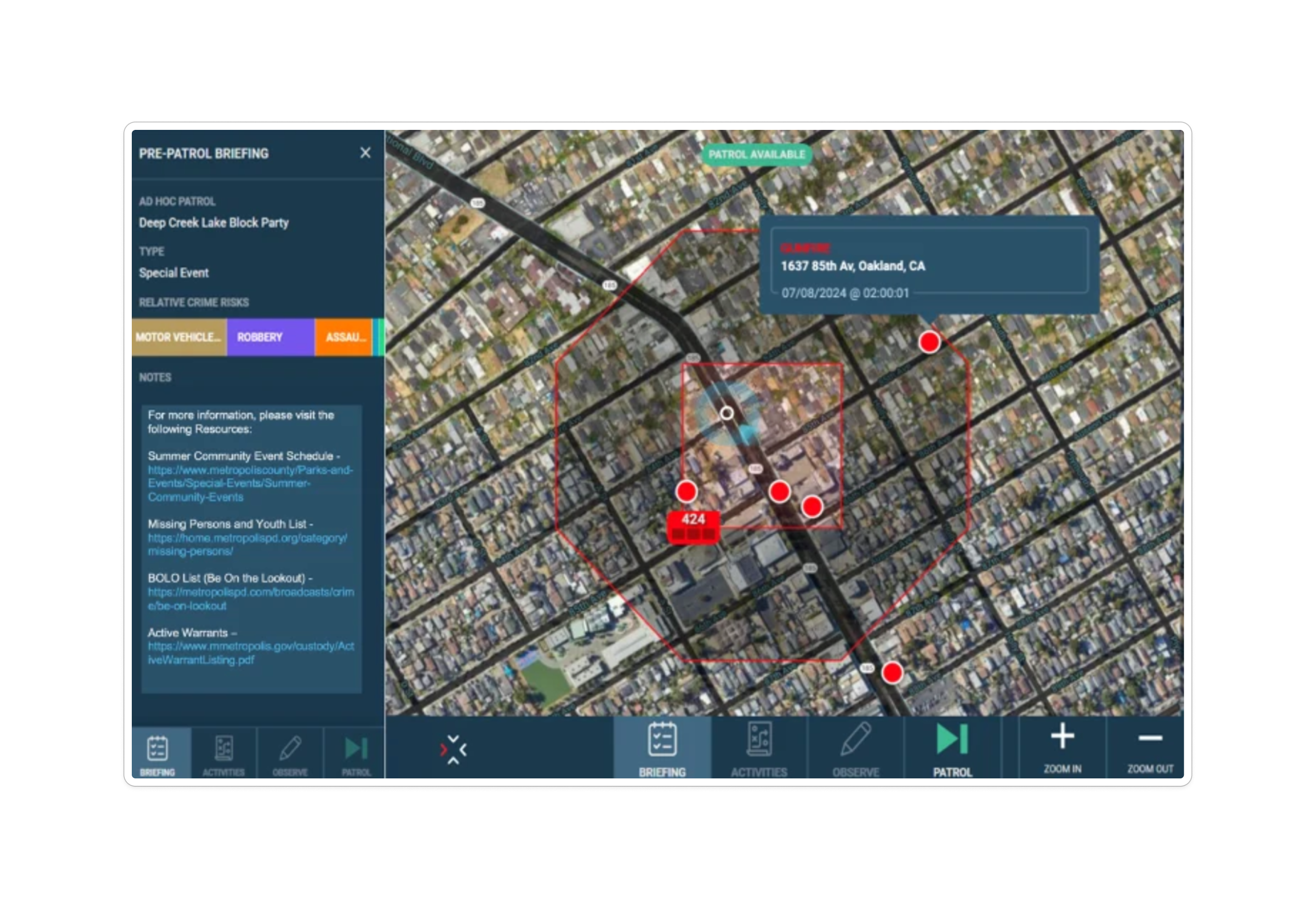The image size is (1316, 912).
Task: Close the Pre-Patrol Briefing panel
Action: click(365, 153)
